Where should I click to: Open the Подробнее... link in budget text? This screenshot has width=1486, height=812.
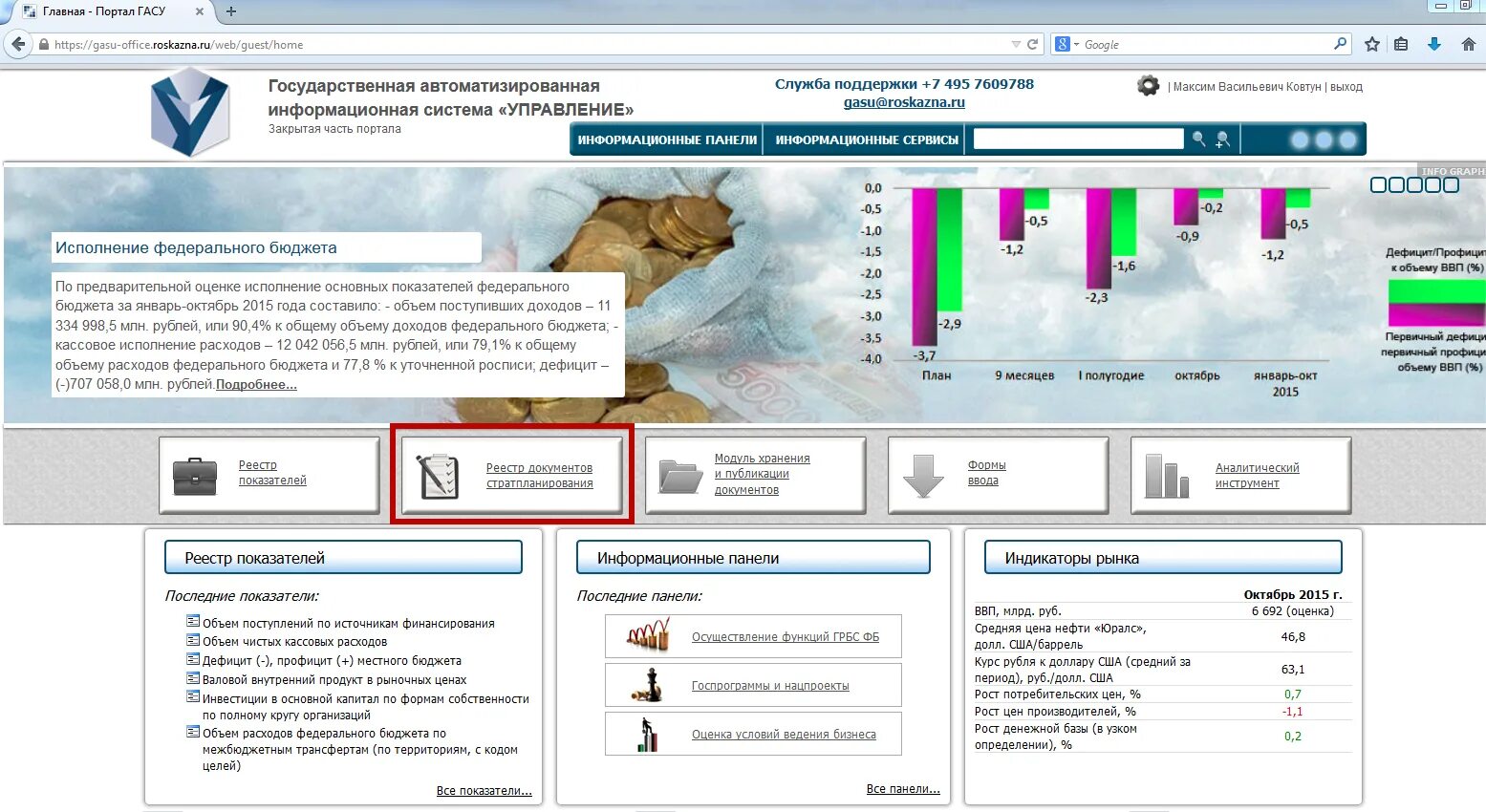[256, 384]
